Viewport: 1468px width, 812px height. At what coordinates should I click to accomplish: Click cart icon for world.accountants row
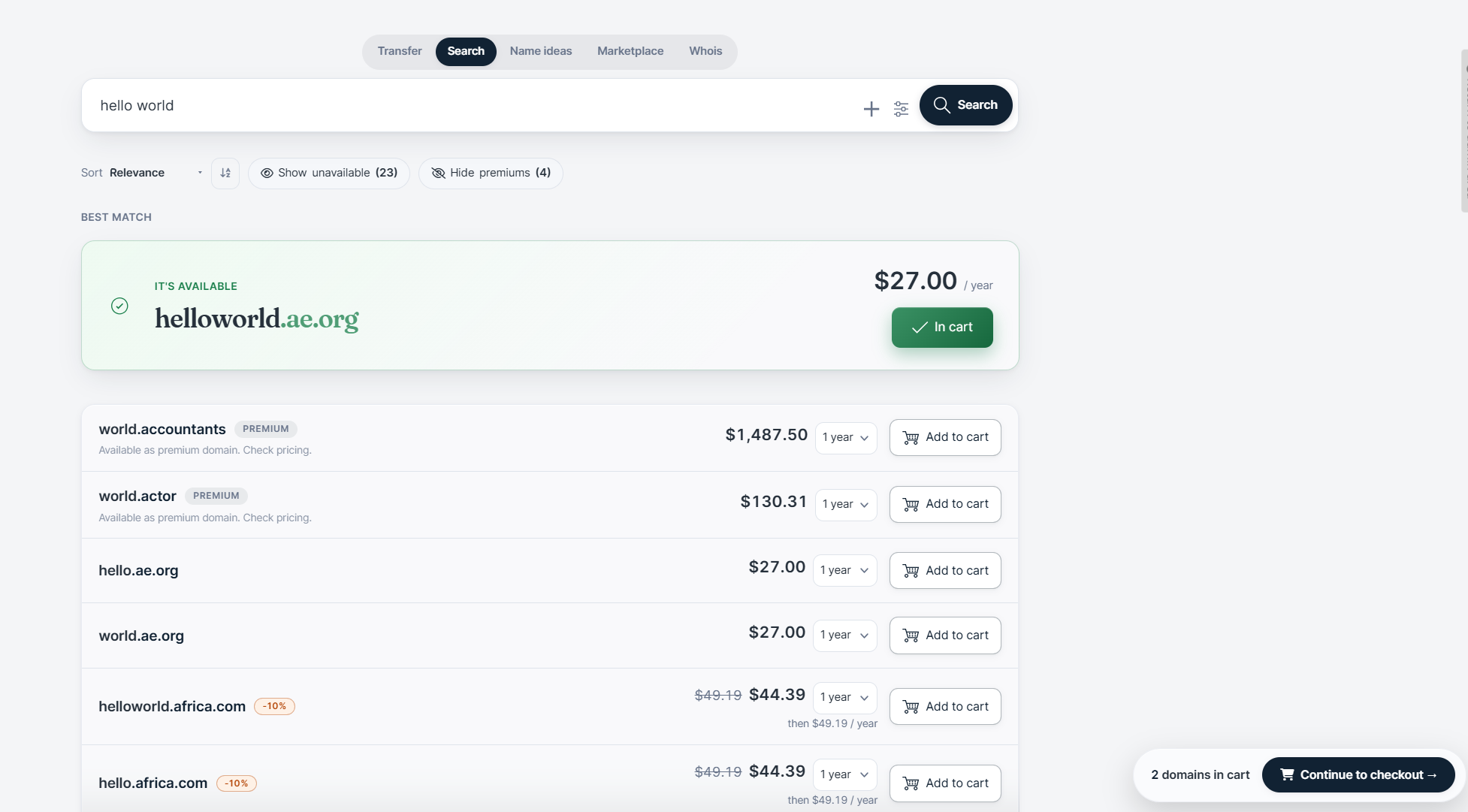click(911, 438)
